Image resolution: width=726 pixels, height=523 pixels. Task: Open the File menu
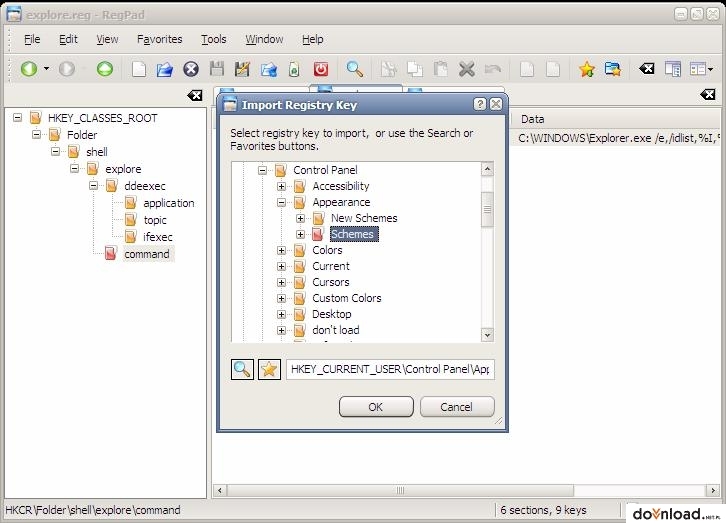click(32, 39)
